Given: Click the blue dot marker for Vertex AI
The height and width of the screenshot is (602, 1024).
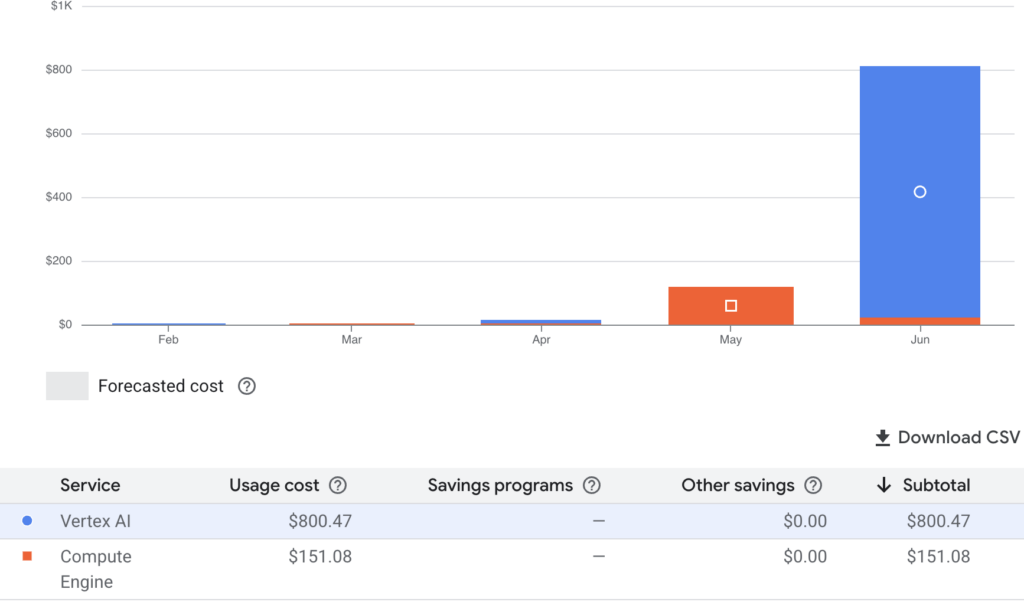Looking at the screenshot, I should (x=27, y=521).
